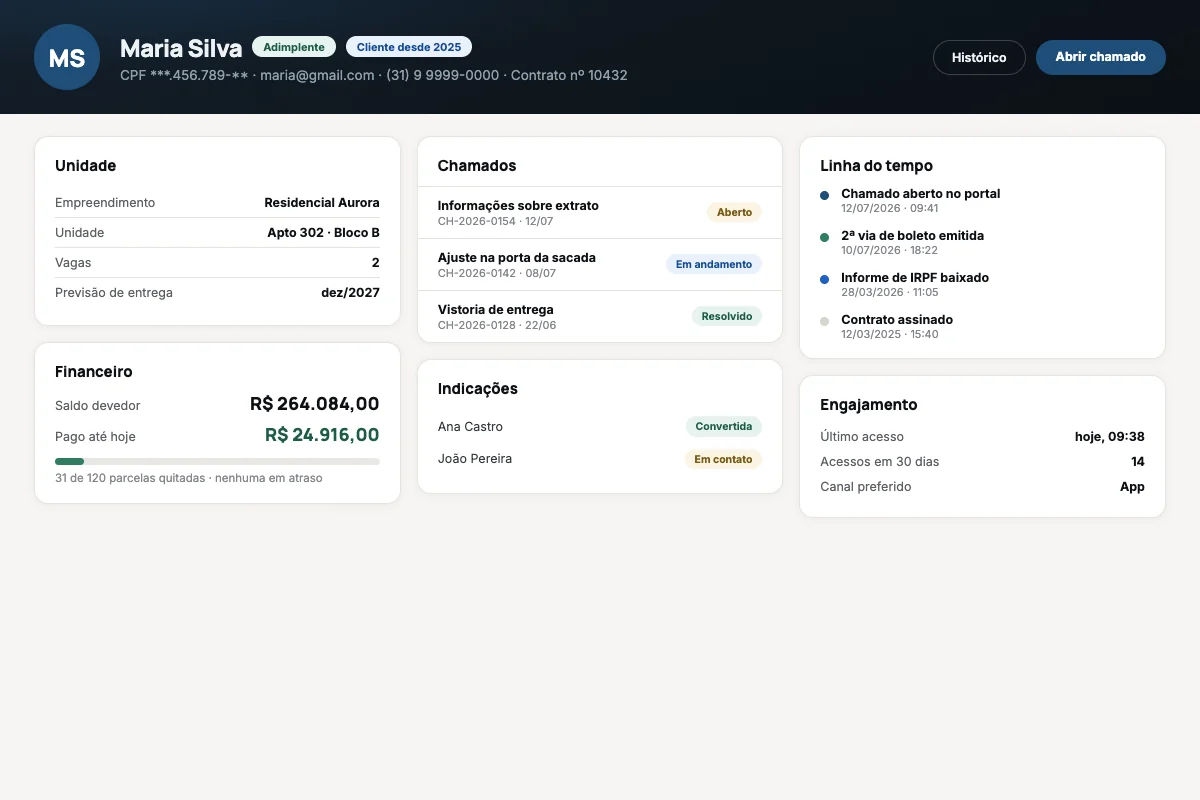This screenshot has width=1200, height=800.
Task: Click the Último acesso value hoje, 09:38
Action: tap(1110, 436)
